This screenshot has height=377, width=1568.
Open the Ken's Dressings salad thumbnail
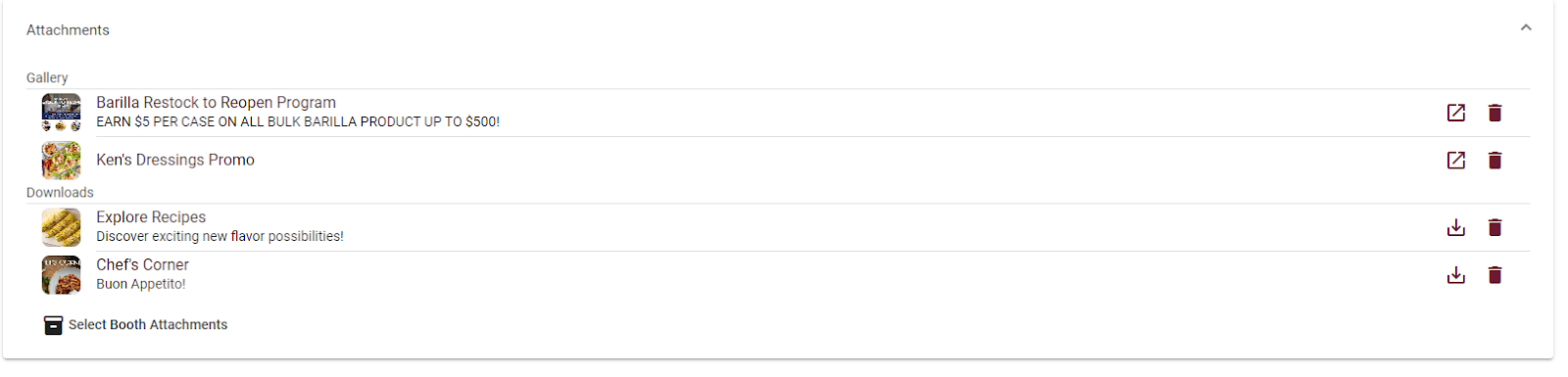click(61, 160)
